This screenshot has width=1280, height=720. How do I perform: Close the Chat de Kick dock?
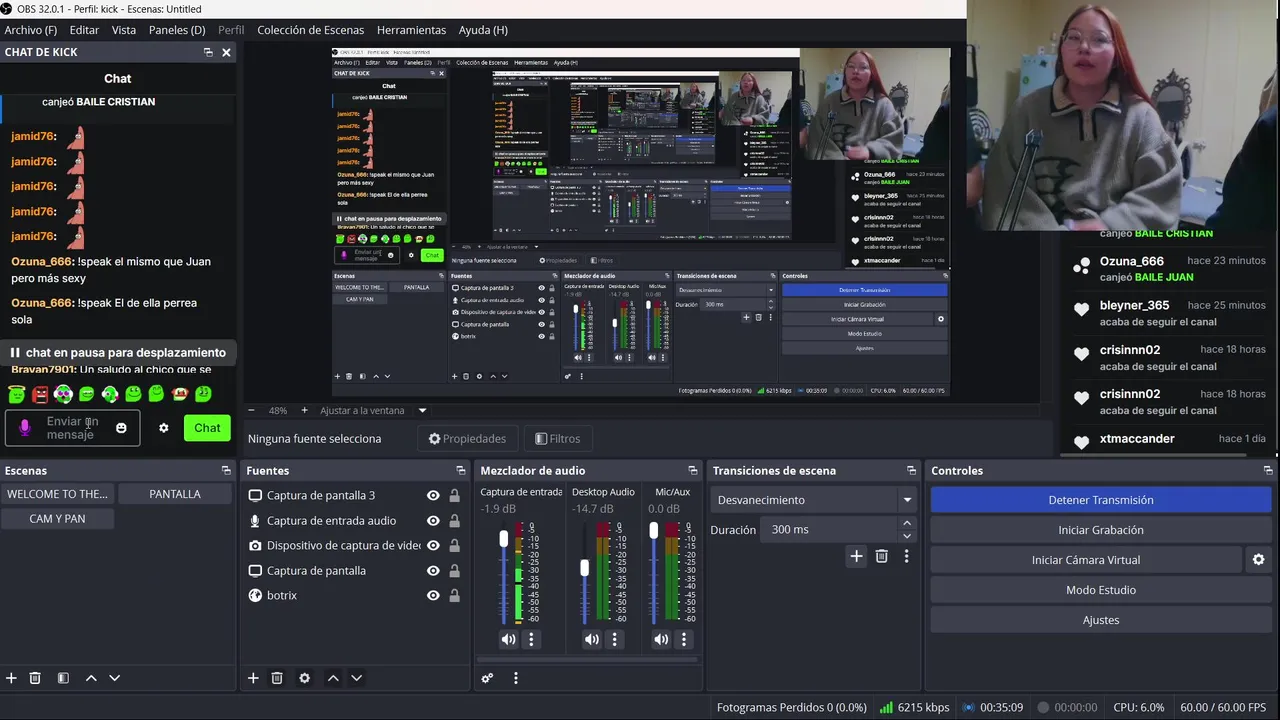coord(226,52)
